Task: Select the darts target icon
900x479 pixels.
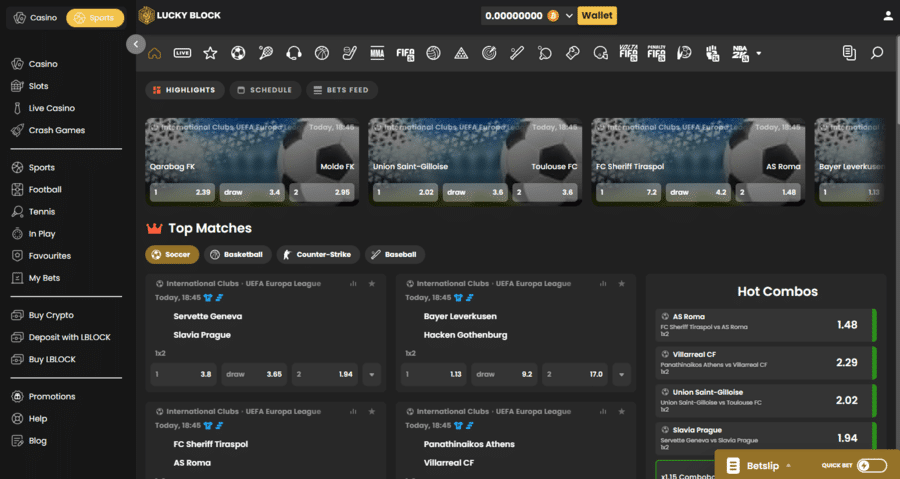Action: [489, 53]
